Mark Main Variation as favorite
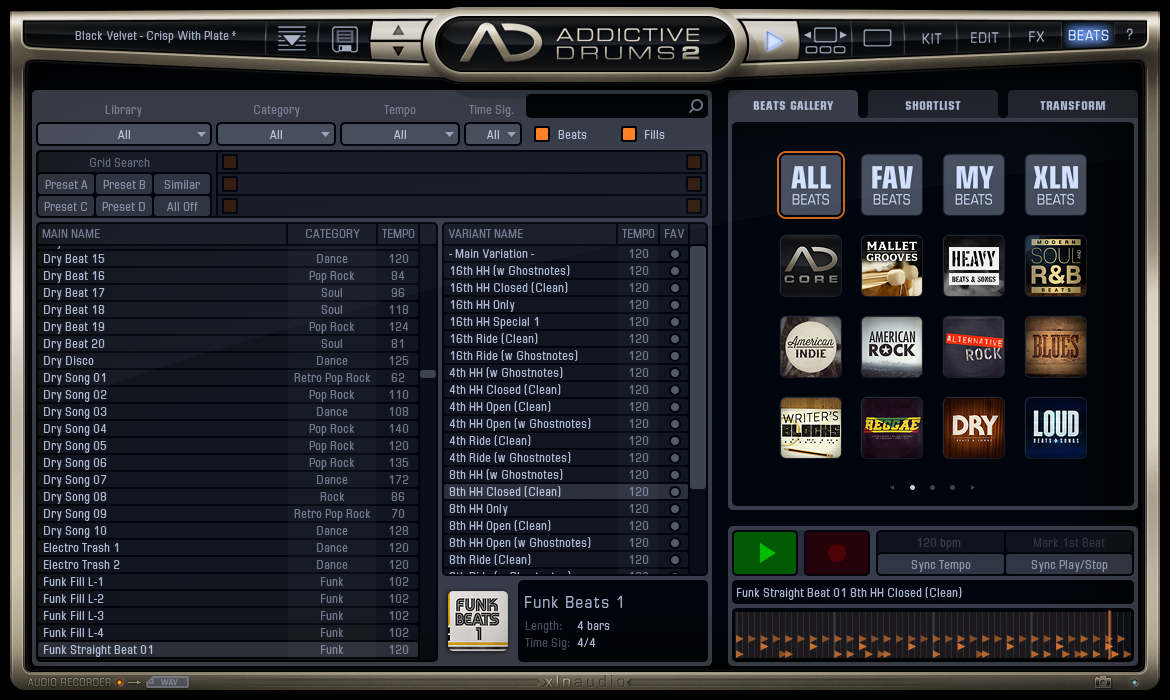 (x=675, y=254)
